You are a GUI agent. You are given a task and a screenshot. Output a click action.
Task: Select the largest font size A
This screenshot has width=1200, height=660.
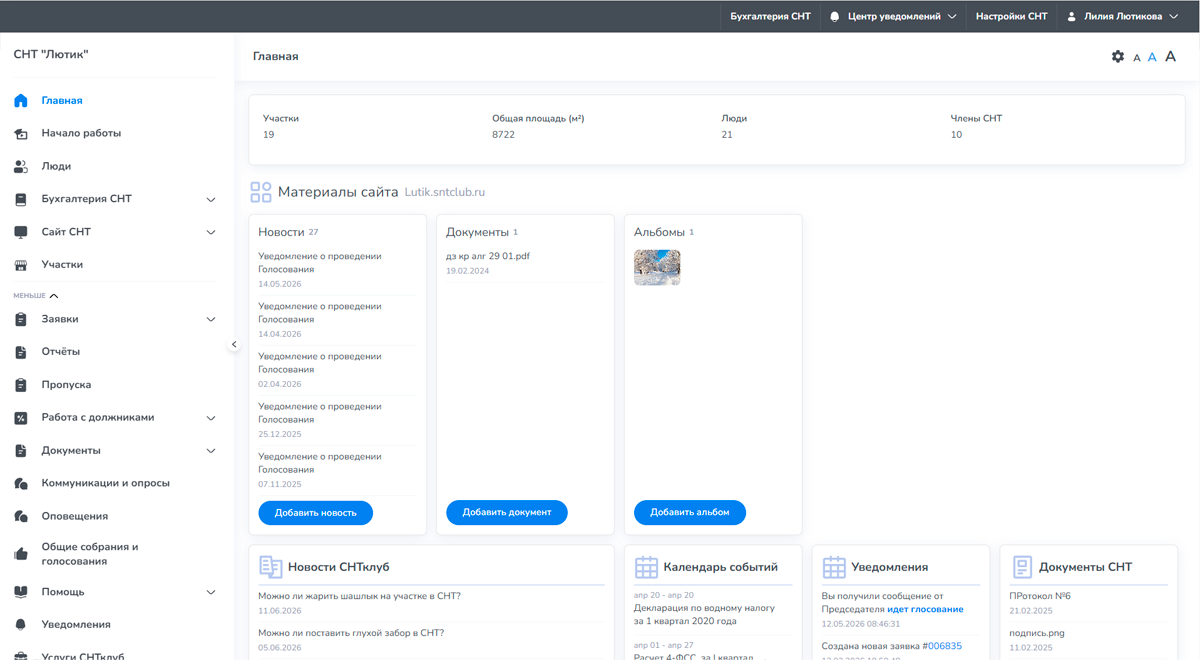[1170, 57]
